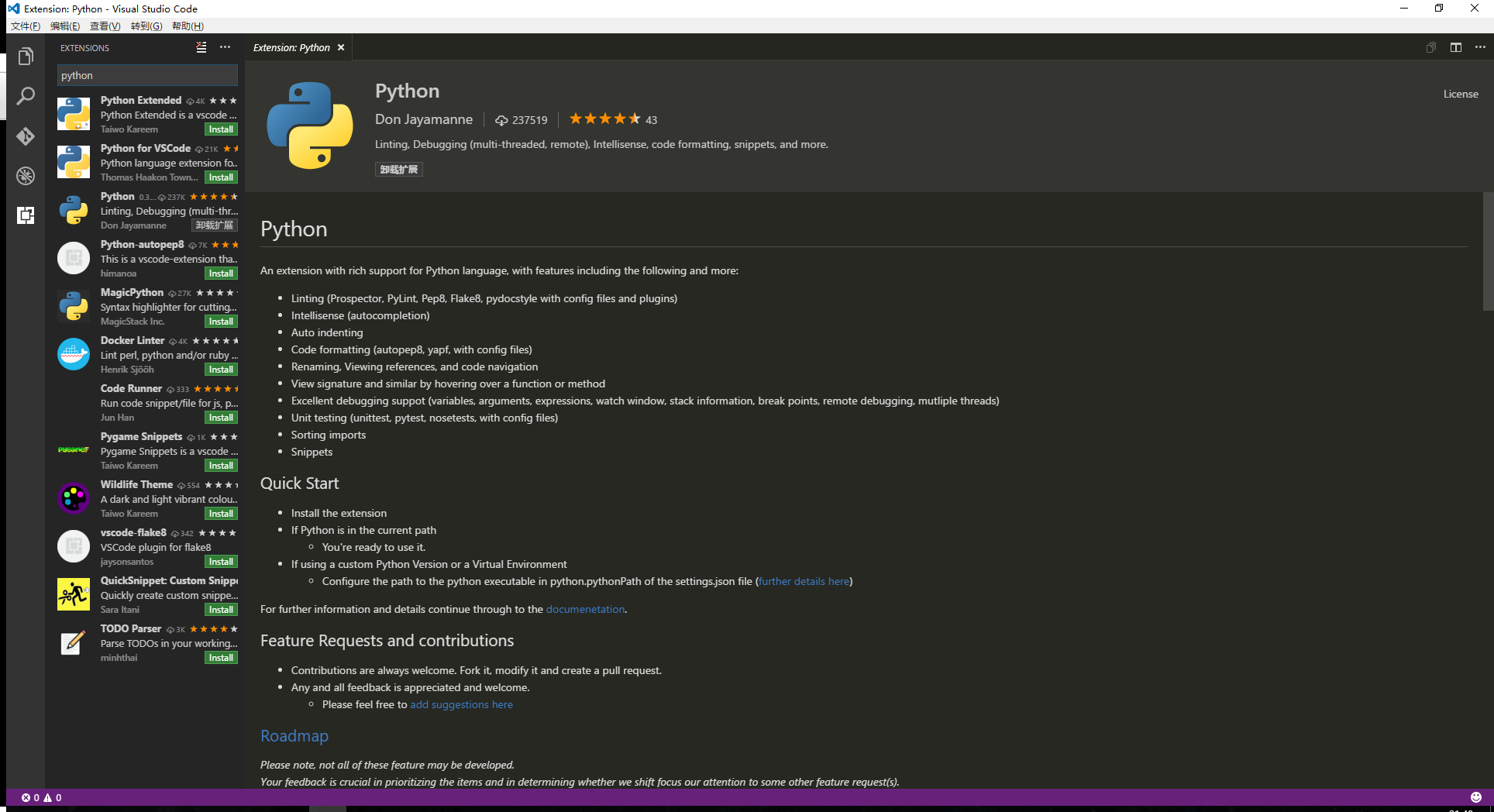View the License for the Python extension
Screen dimensions: 1494x812
[1460, 94]
